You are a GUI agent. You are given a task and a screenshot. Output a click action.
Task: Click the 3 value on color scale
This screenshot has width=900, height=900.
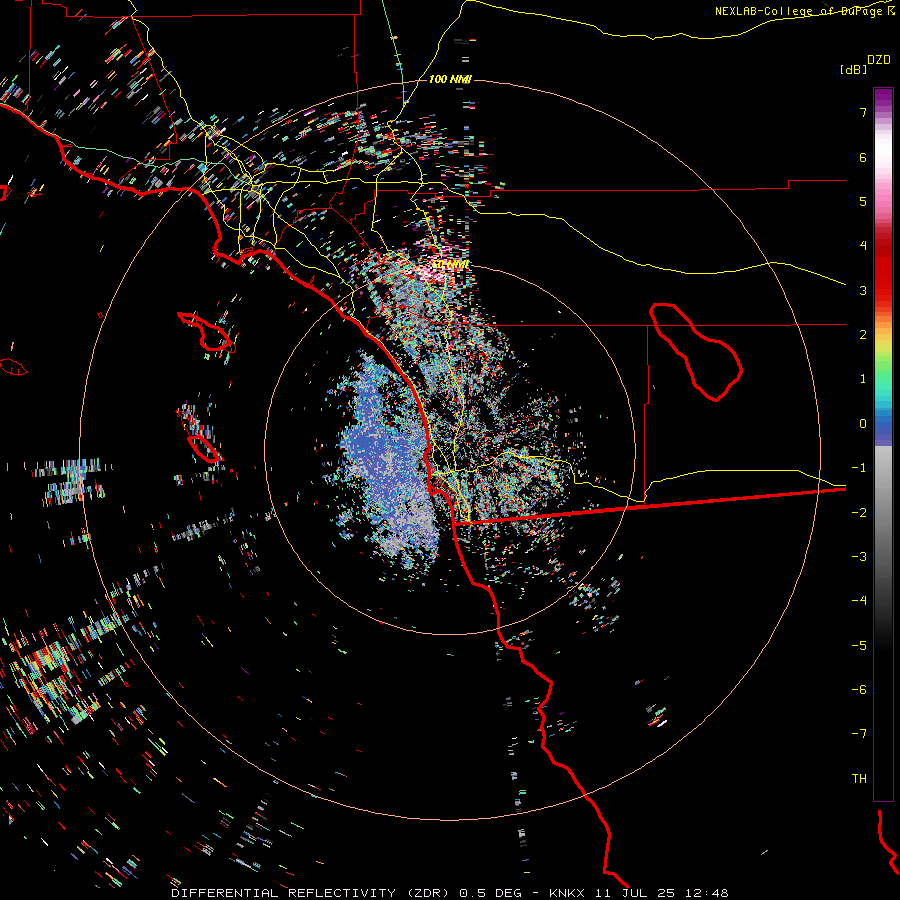pos(863,290)
